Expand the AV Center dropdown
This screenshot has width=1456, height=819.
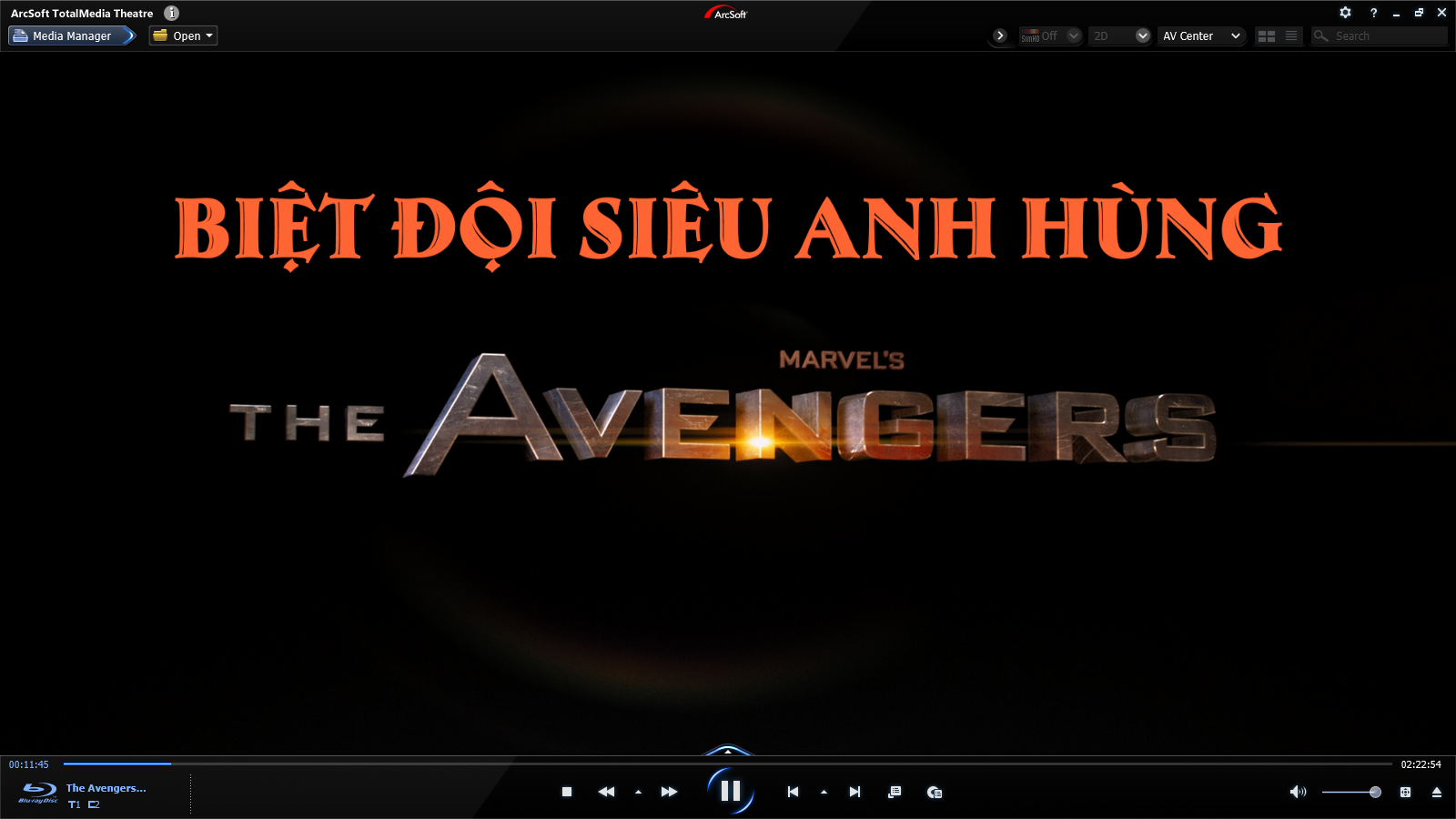(x=1201, y=35)
